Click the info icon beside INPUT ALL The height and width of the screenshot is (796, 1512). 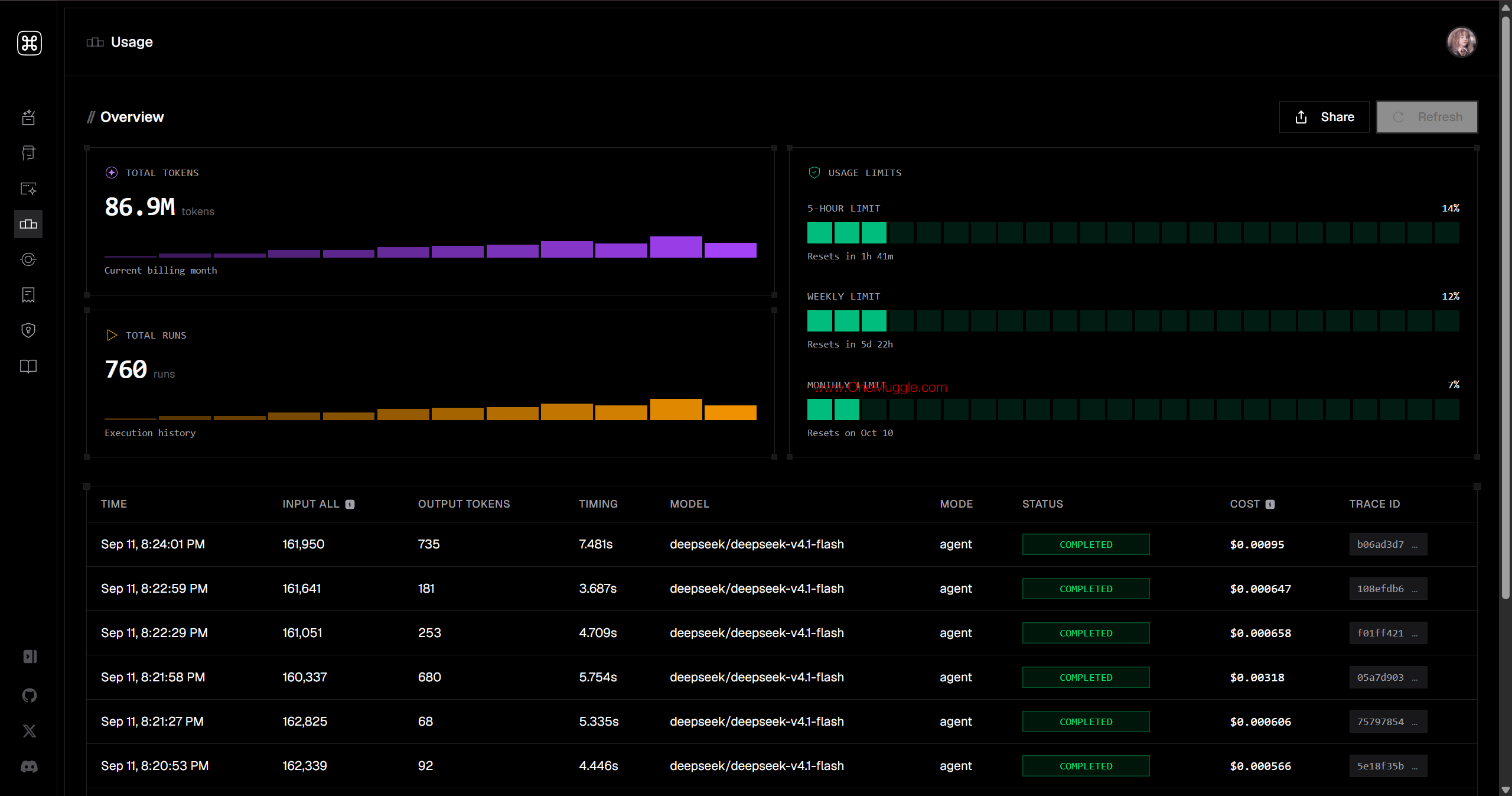coord(350,504)
